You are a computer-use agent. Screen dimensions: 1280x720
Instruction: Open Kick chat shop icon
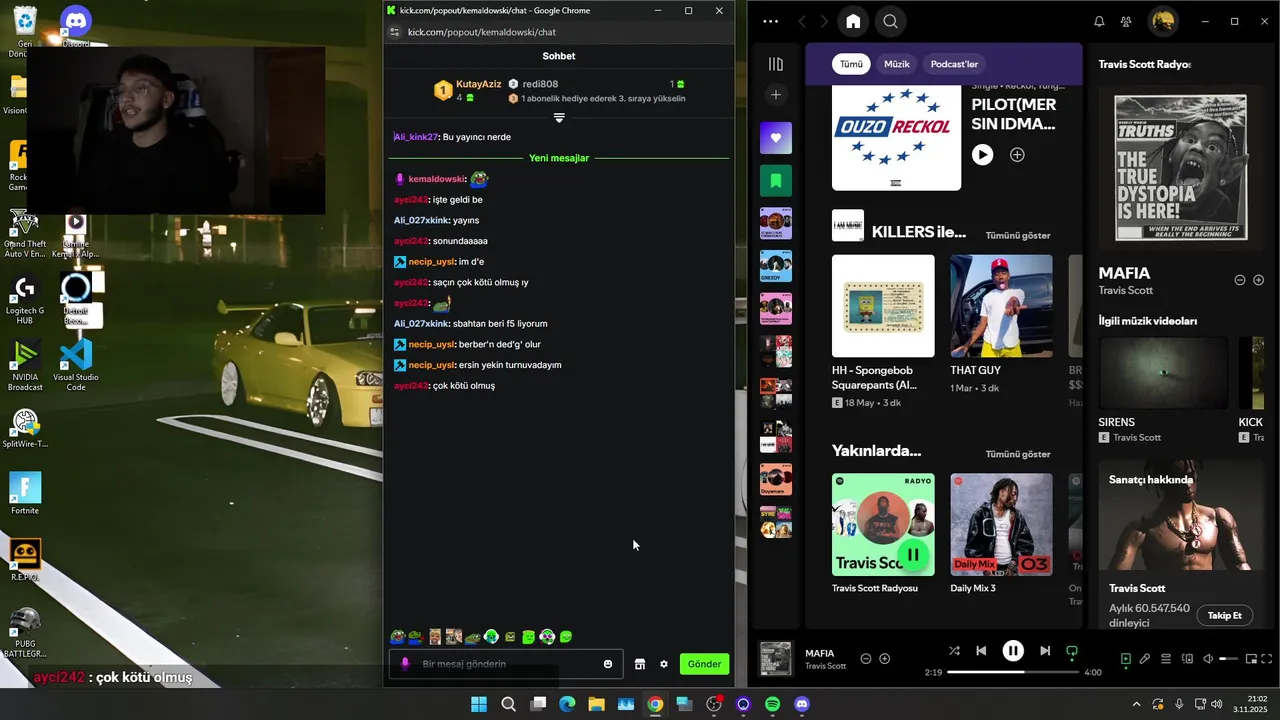pyautogui.click(x=640, y=664)
